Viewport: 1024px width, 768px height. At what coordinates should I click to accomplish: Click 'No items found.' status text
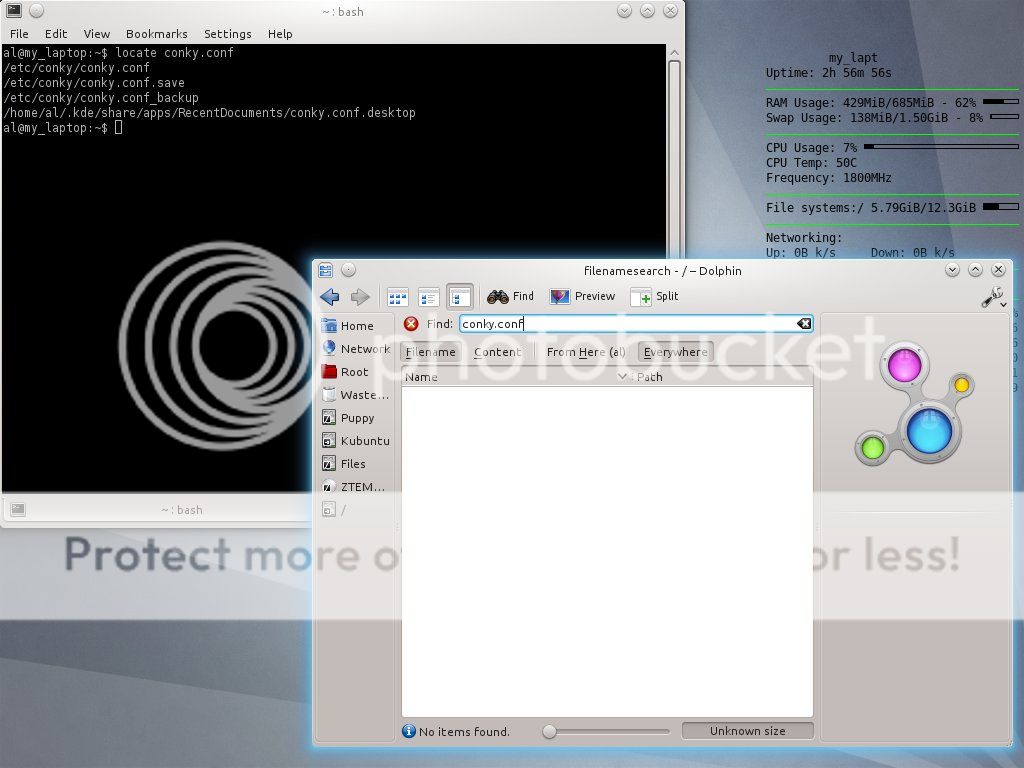click(x=464, y=731)
